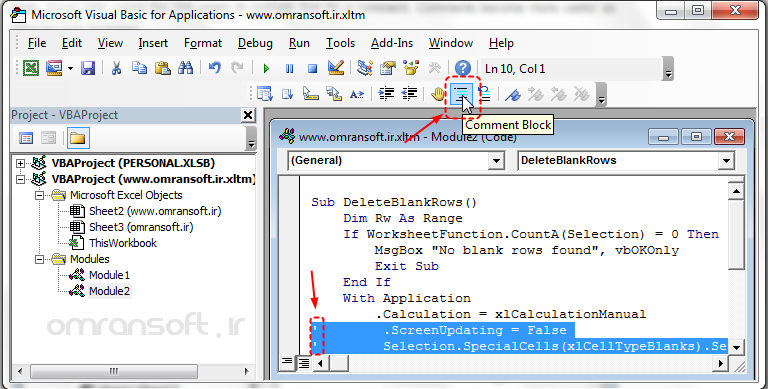Screen dimensions: 768x389
Task: Click the Ln 10, Col 1 position field
Action: [571, 69]
